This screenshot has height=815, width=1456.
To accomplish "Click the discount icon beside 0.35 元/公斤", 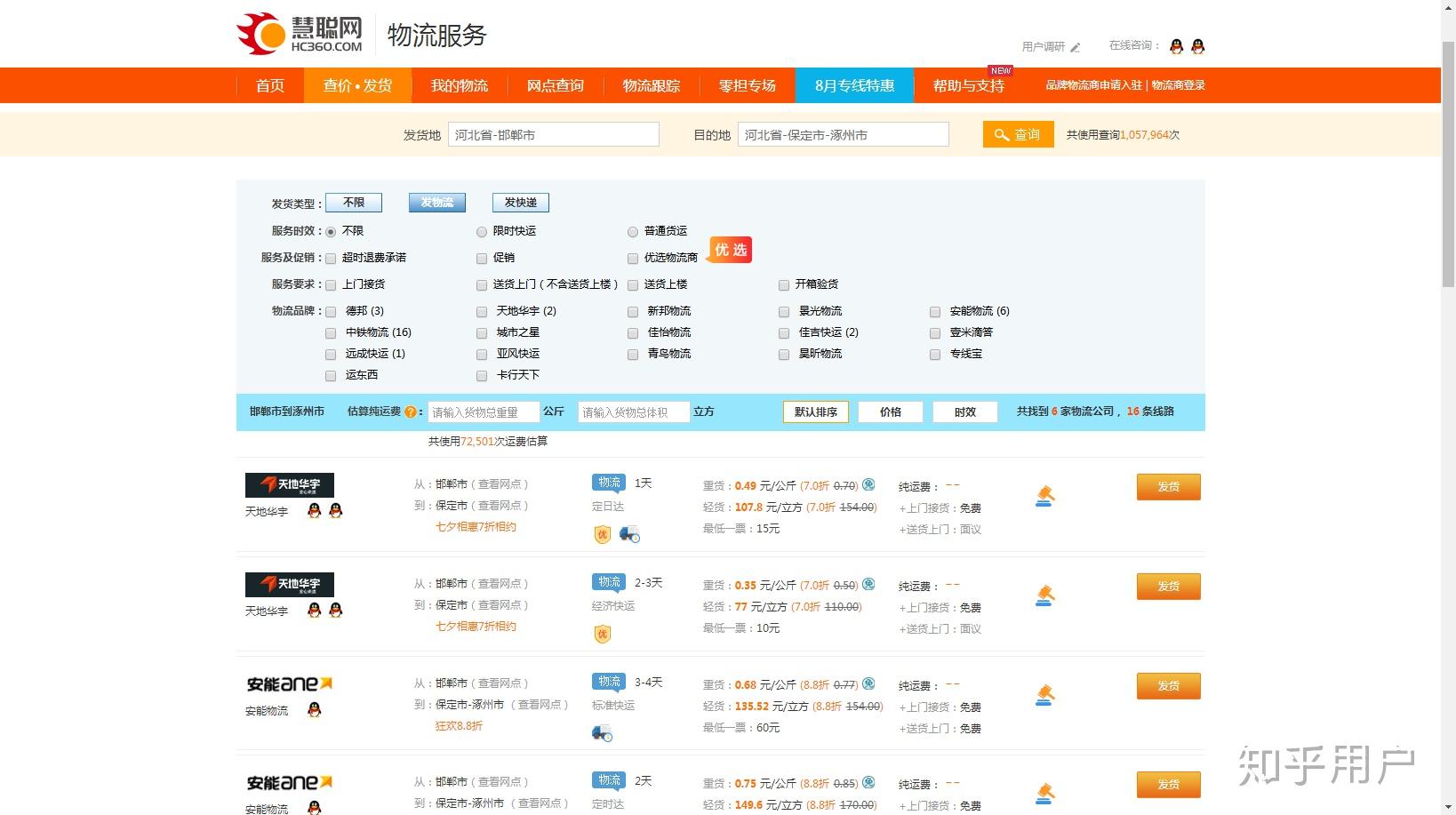I will [868, 584].
